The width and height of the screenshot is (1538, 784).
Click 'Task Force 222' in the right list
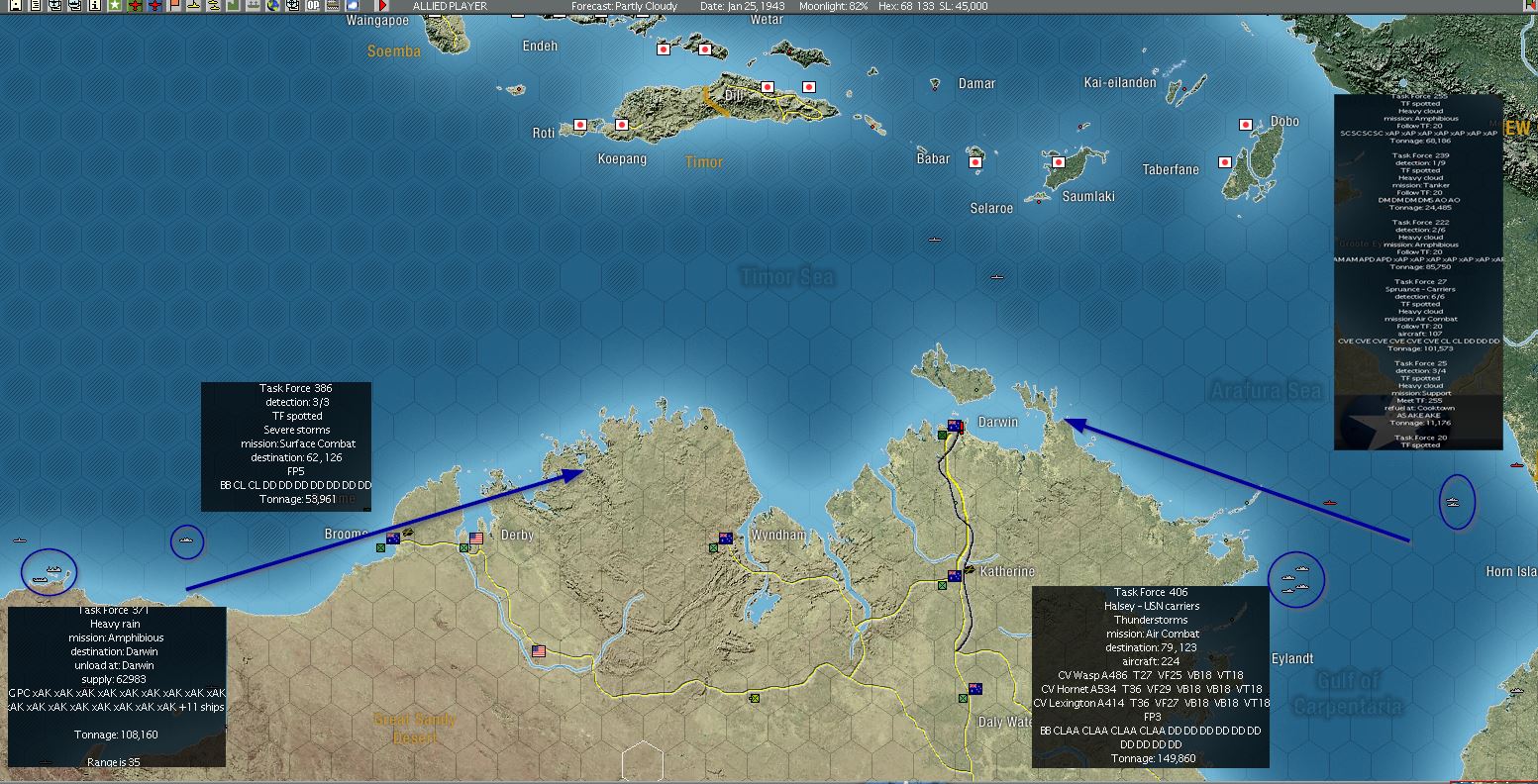tap(1420, 223)
